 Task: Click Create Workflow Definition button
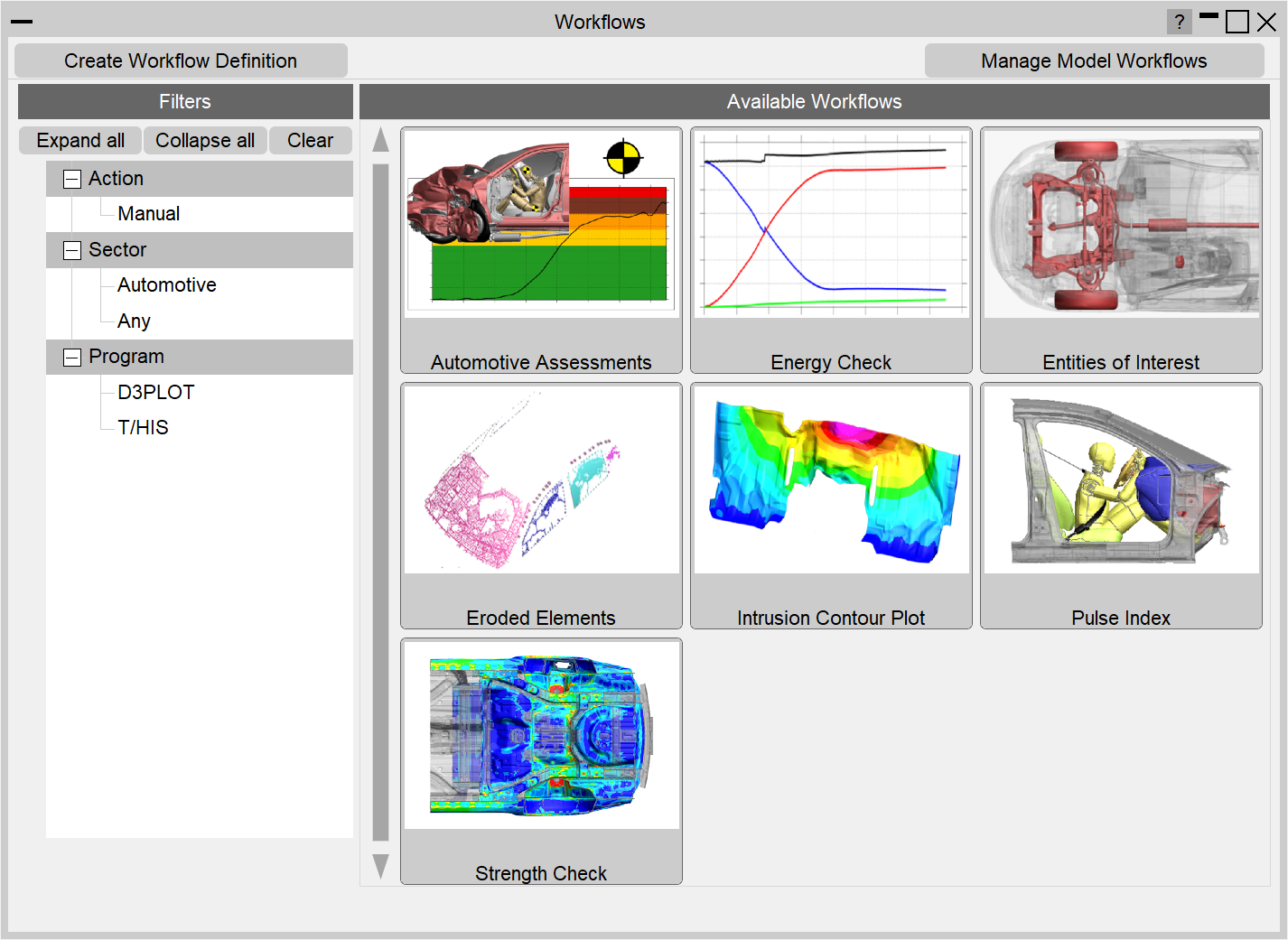[x=181, y=60]
